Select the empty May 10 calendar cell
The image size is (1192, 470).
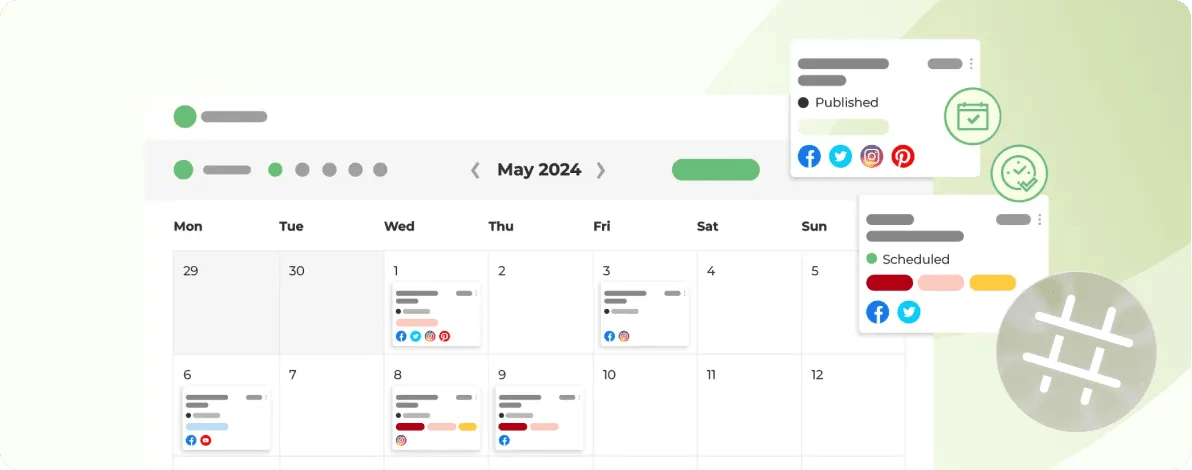[645, 405]
